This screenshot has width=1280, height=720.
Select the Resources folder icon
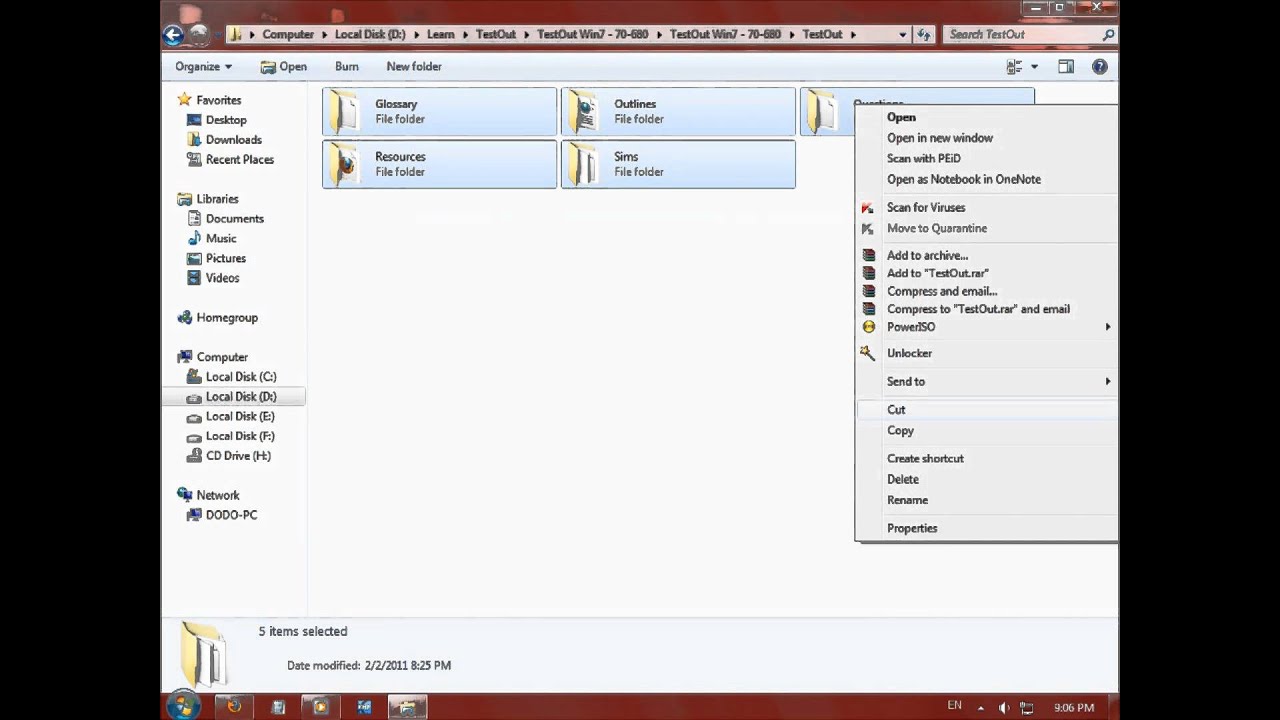click(345, 165)
